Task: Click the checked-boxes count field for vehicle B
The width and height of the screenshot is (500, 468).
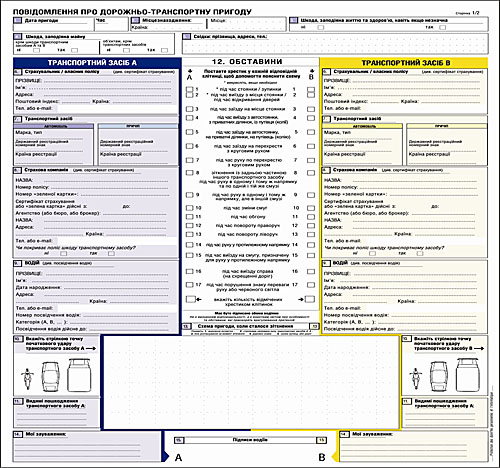Action: pyautogui.click(x=310, y=299)
